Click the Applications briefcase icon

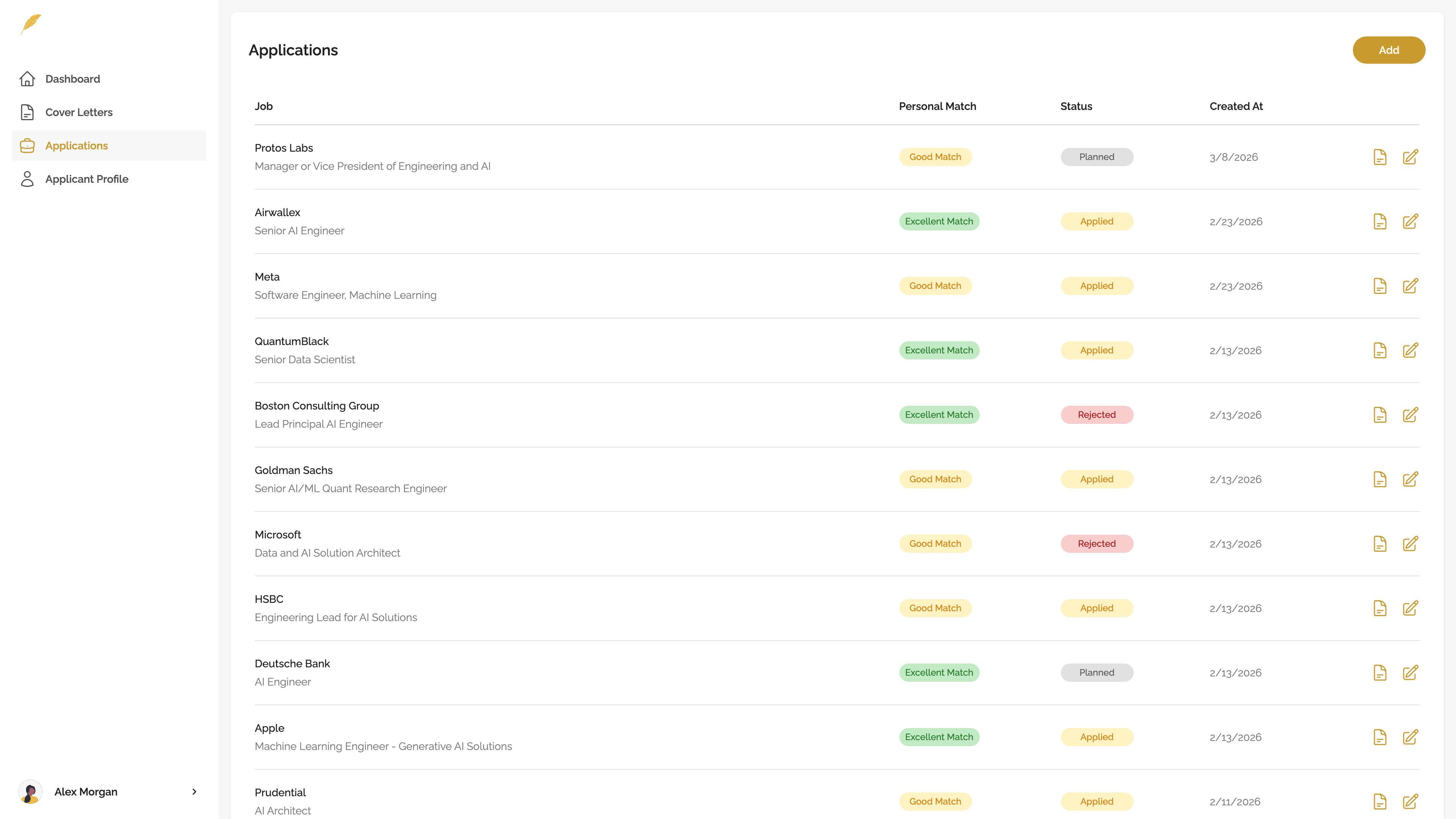click(x=27, y=146)
